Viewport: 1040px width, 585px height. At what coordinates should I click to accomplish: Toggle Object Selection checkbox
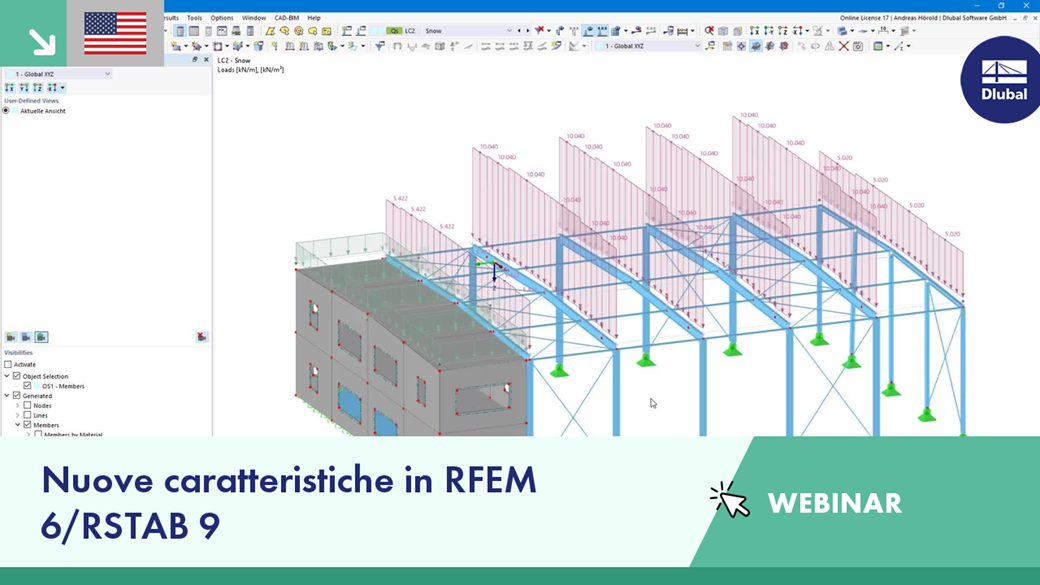[x=17, y=376]
